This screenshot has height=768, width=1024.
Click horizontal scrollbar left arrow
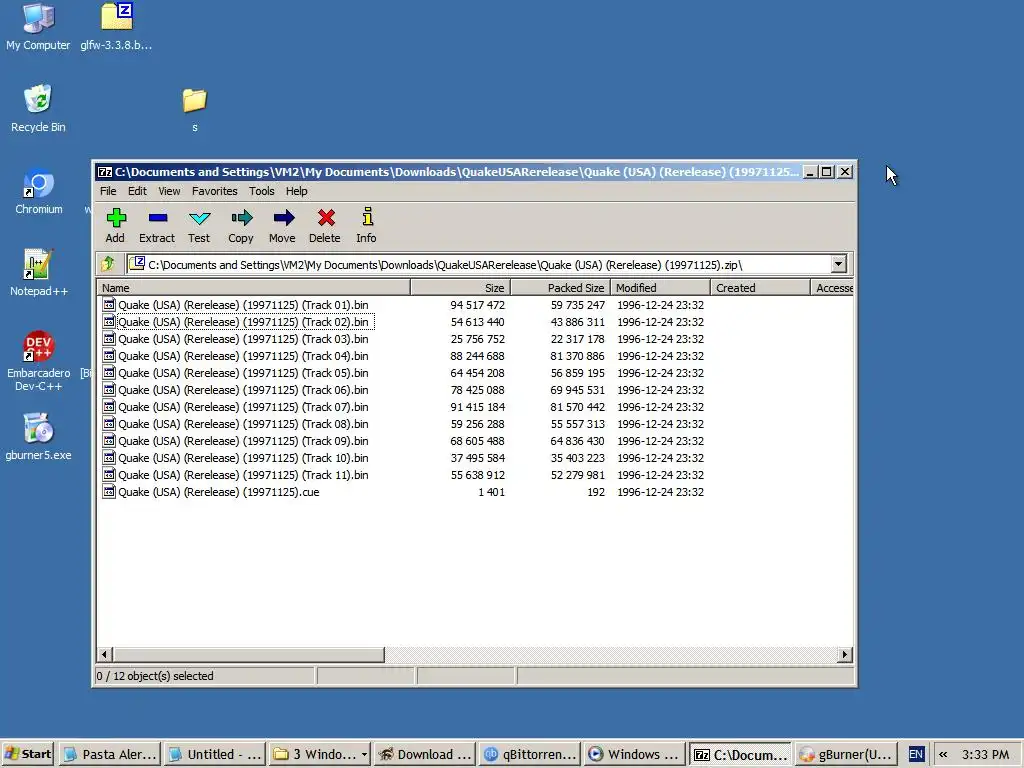tap(104, 654)
